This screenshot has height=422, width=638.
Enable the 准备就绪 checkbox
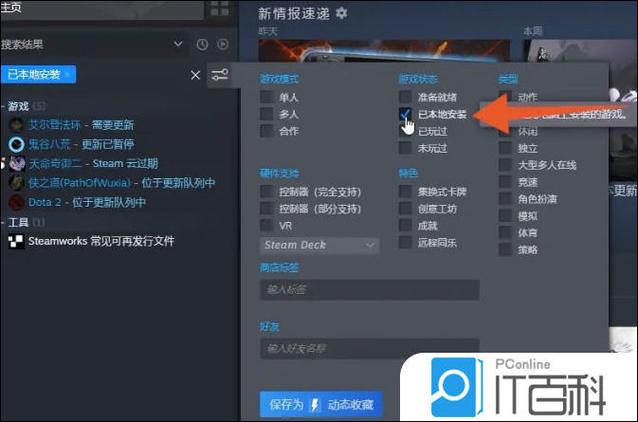pos(405,97)
